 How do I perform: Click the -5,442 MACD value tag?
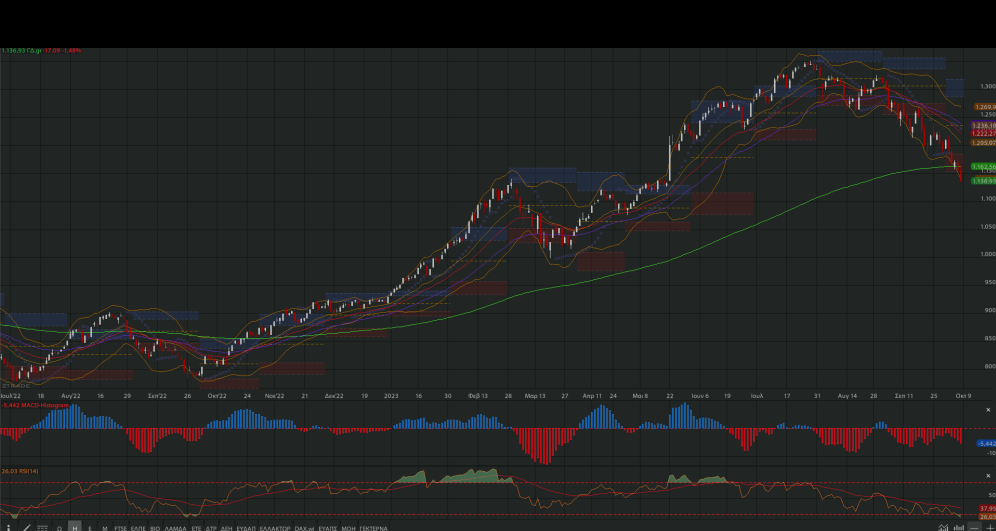point(986,443)
